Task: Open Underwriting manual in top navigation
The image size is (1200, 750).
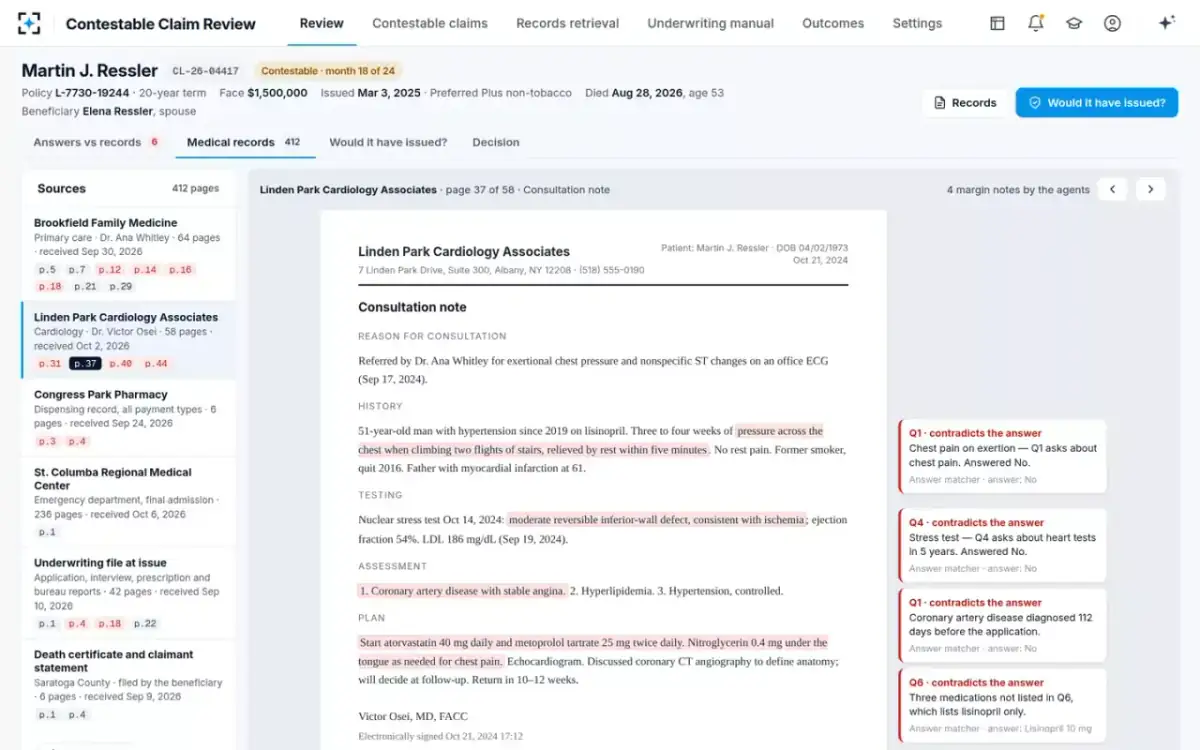Action: (x=710, y=23)
